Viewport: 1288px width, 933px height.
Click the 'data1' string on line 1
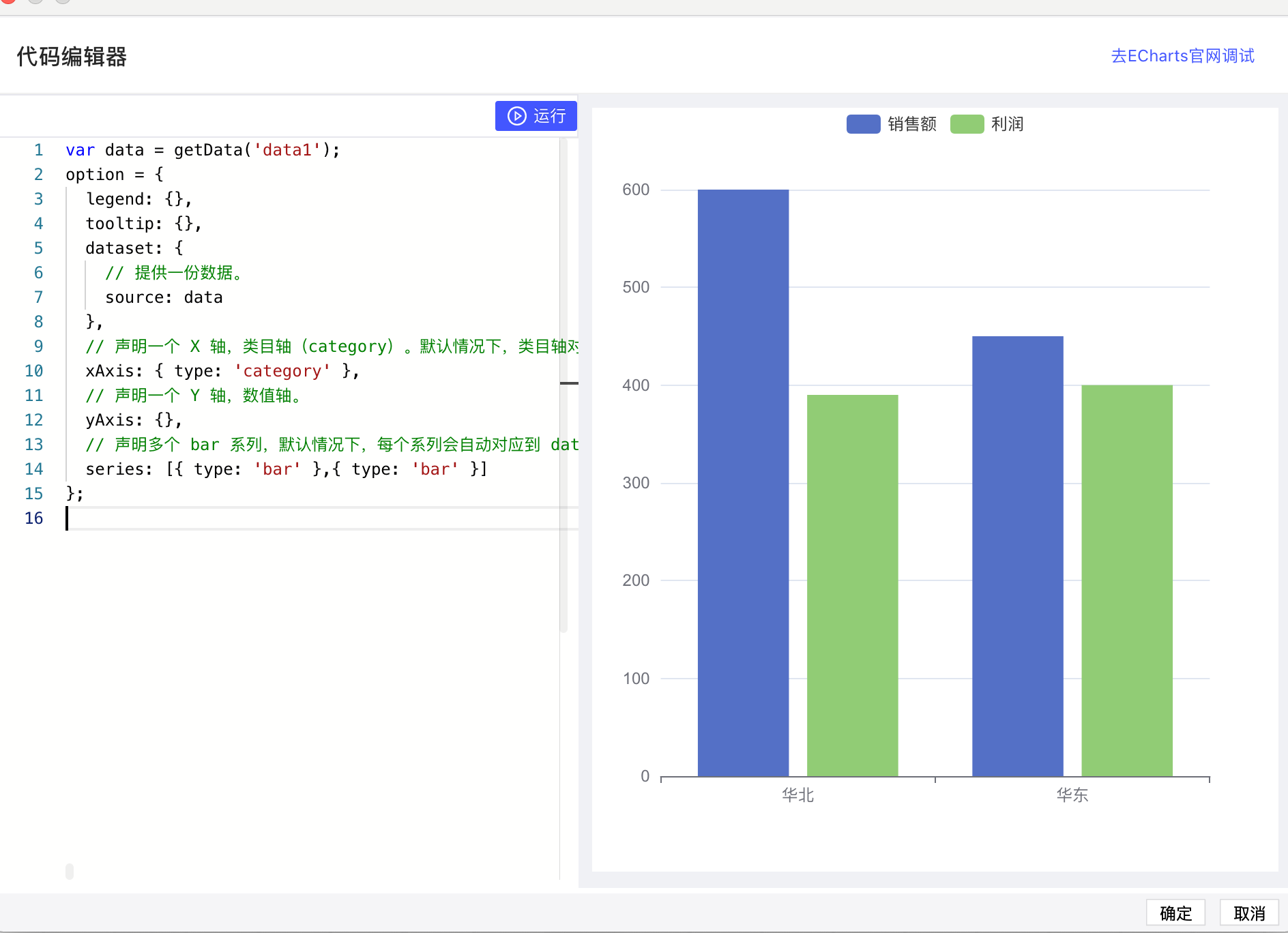coord(287,150)
